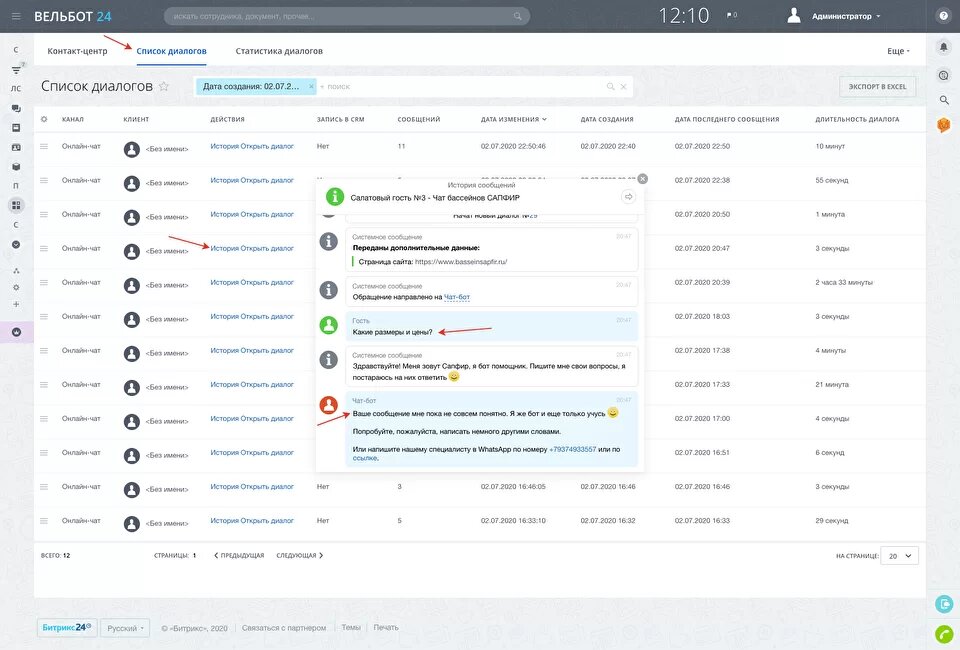Remove the Дата создания filter chip

tap(311, 87)
